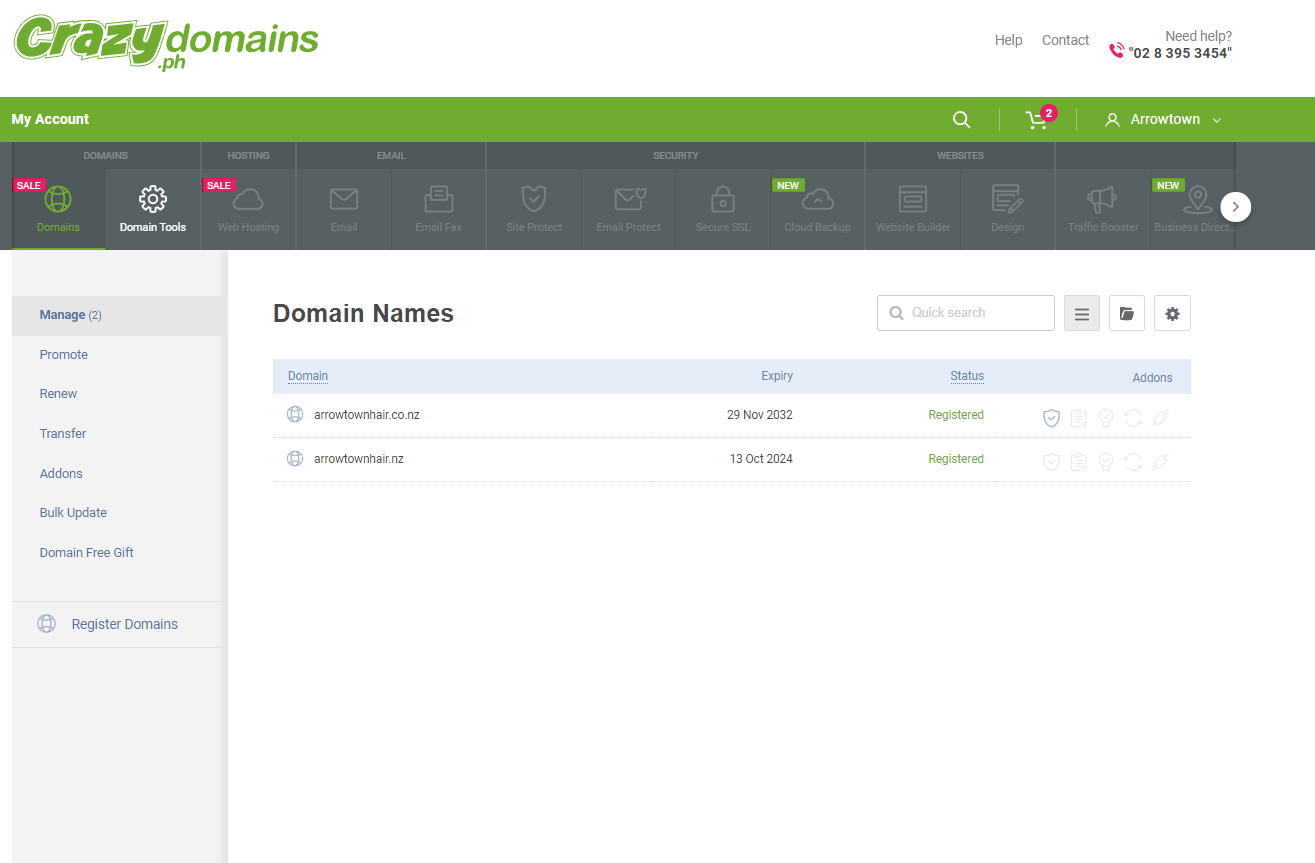Open the Email envelope icon
The image size is (1315, 863).
click(x=344, y=199)
